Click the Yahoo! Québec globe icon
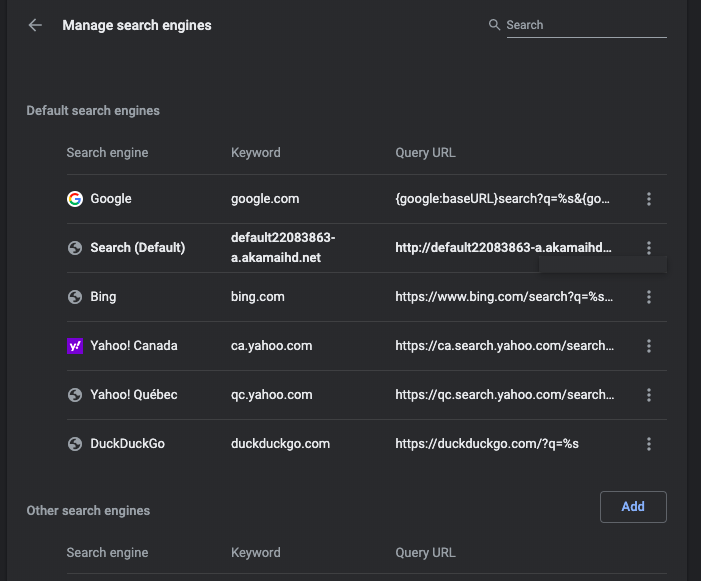Image resolution: width=701 pixels, height=581 pixels. (x=75, y=395)
